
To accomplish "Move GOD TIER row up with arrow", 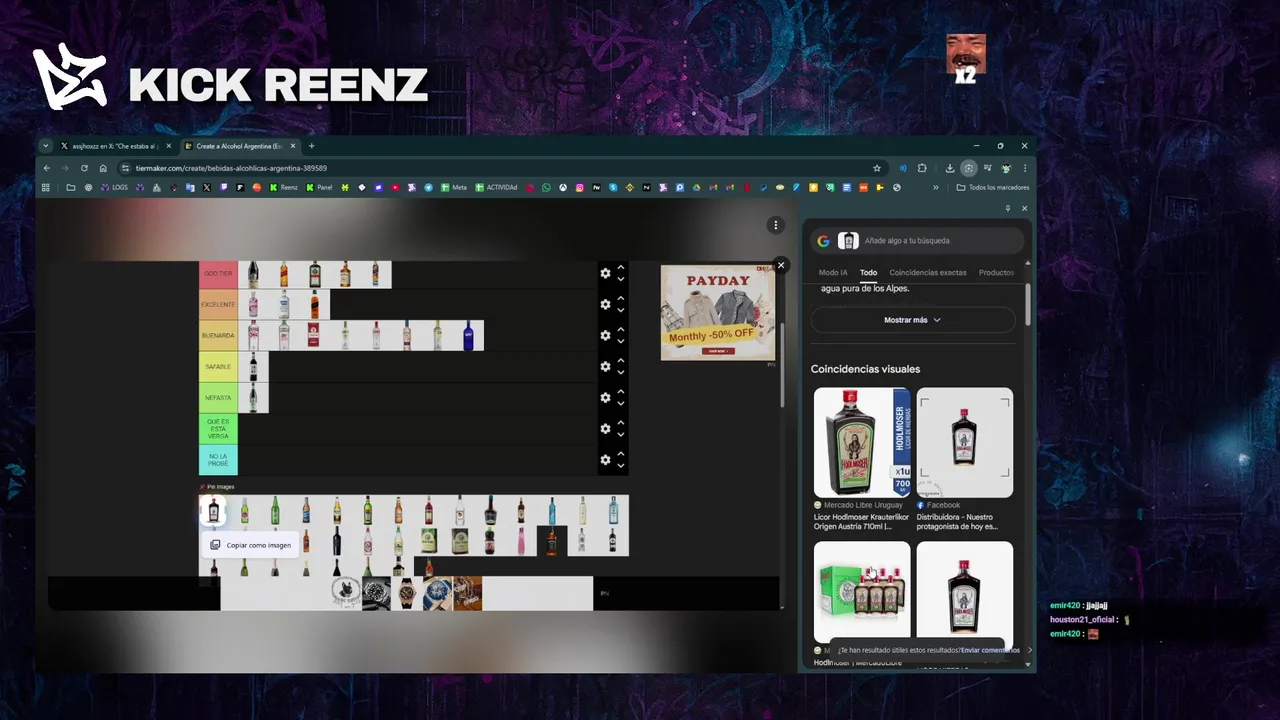I will tap(621, 267).
